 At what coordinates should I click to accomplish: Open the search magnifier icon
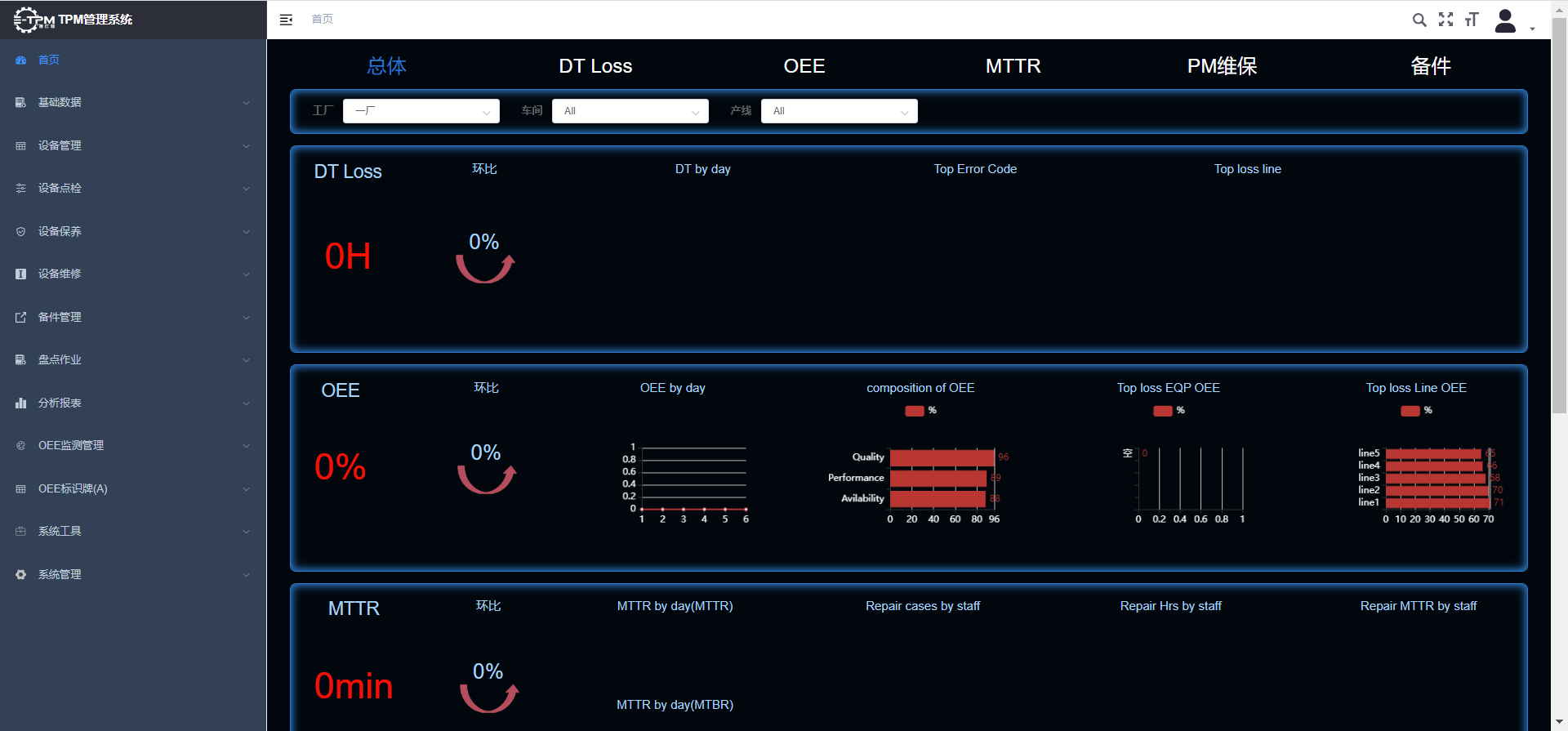(x=1419, y=20)
